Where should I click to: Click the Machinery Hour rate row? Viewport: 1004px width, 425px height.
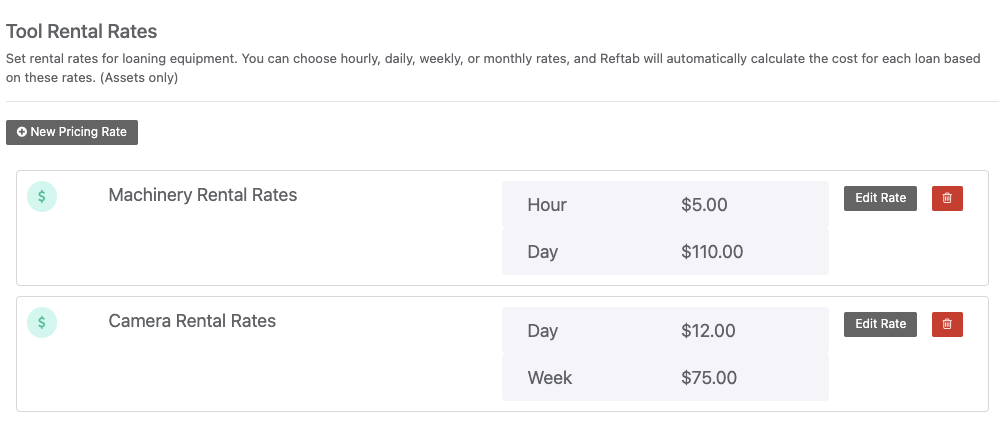click(x=665, y=205)
